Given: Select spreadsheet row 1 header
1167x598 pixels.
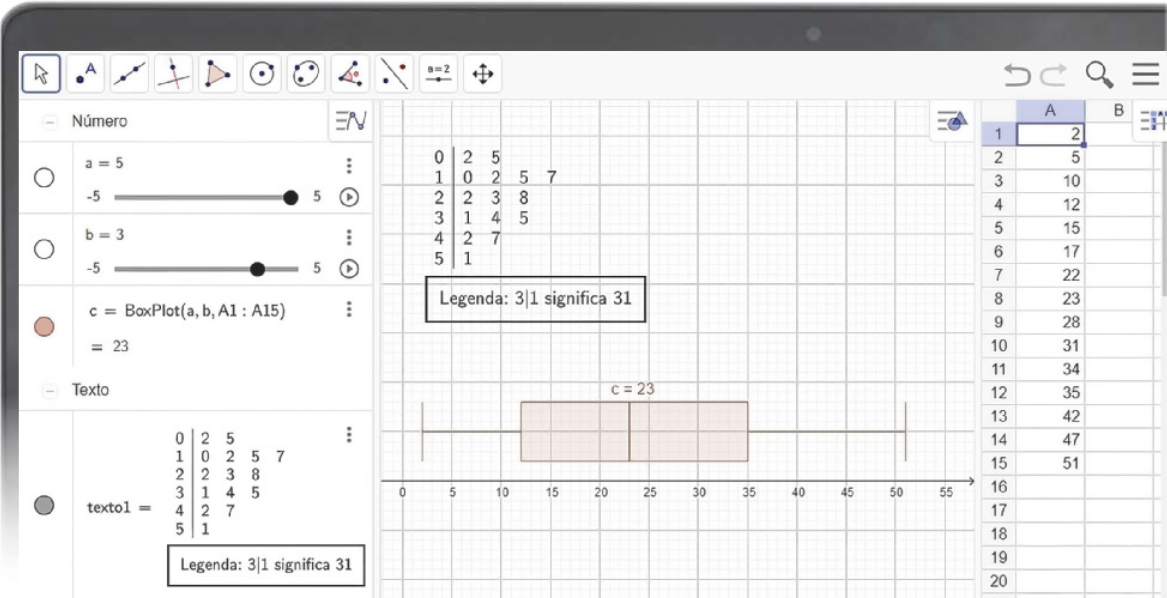Looking at the screenshot, I should (x=999, y=134).
